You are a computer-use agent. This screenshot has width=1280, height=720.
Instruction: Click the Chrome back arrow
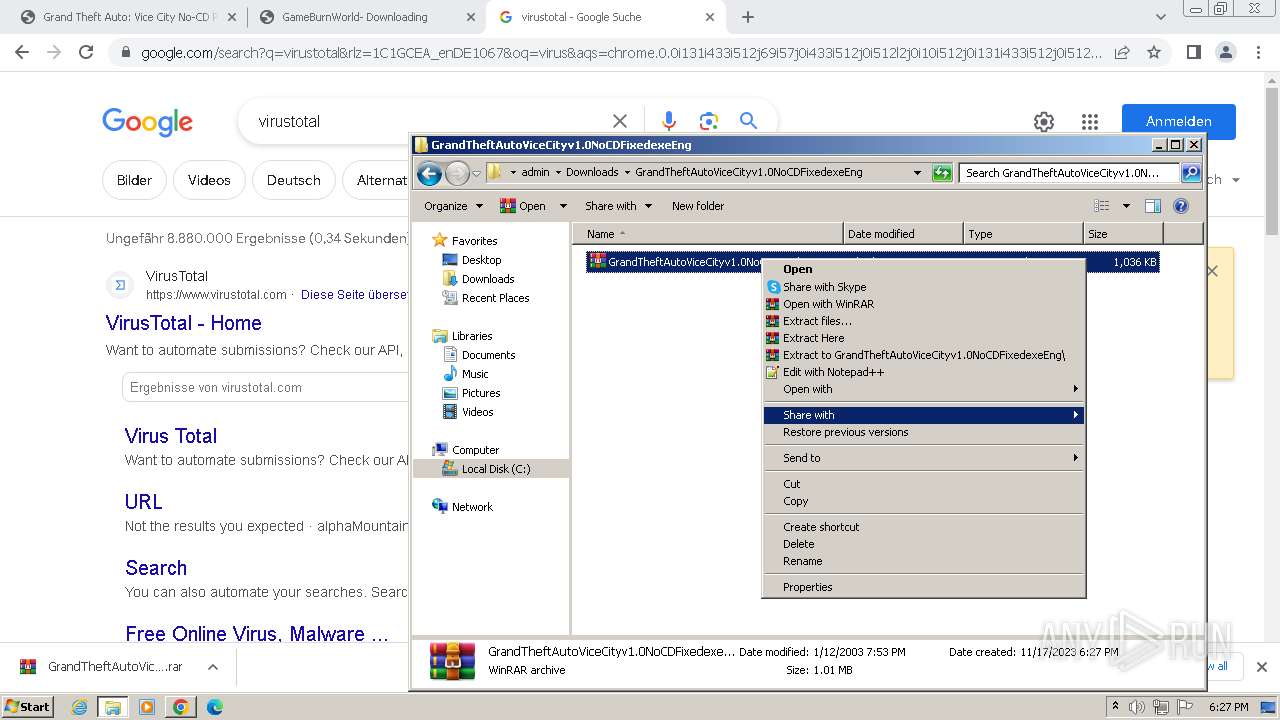(22, 52)
